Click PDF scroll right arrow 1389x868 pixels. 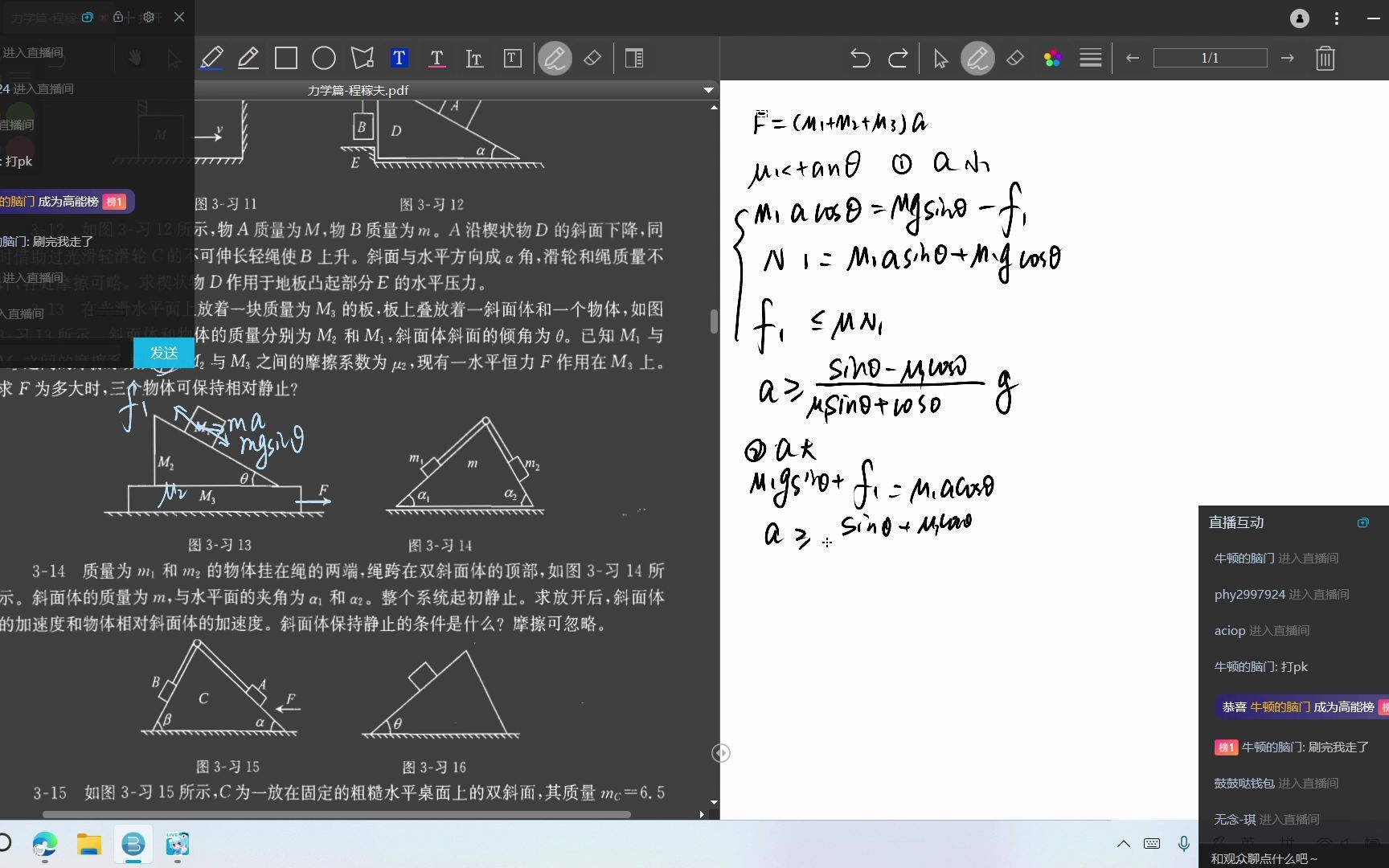pos(702,814)
